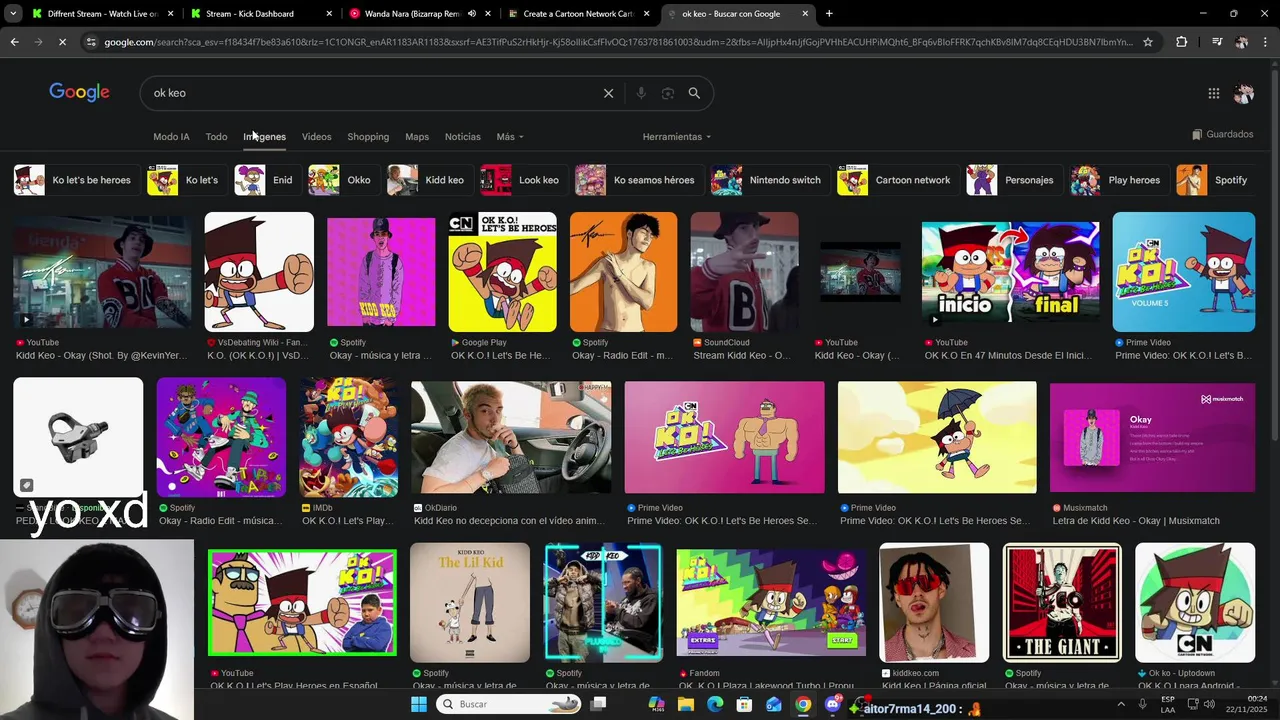Screen dimensions: 1280x720
Task: Click the Chrome address bar URL
Action: tap(618, 42)
